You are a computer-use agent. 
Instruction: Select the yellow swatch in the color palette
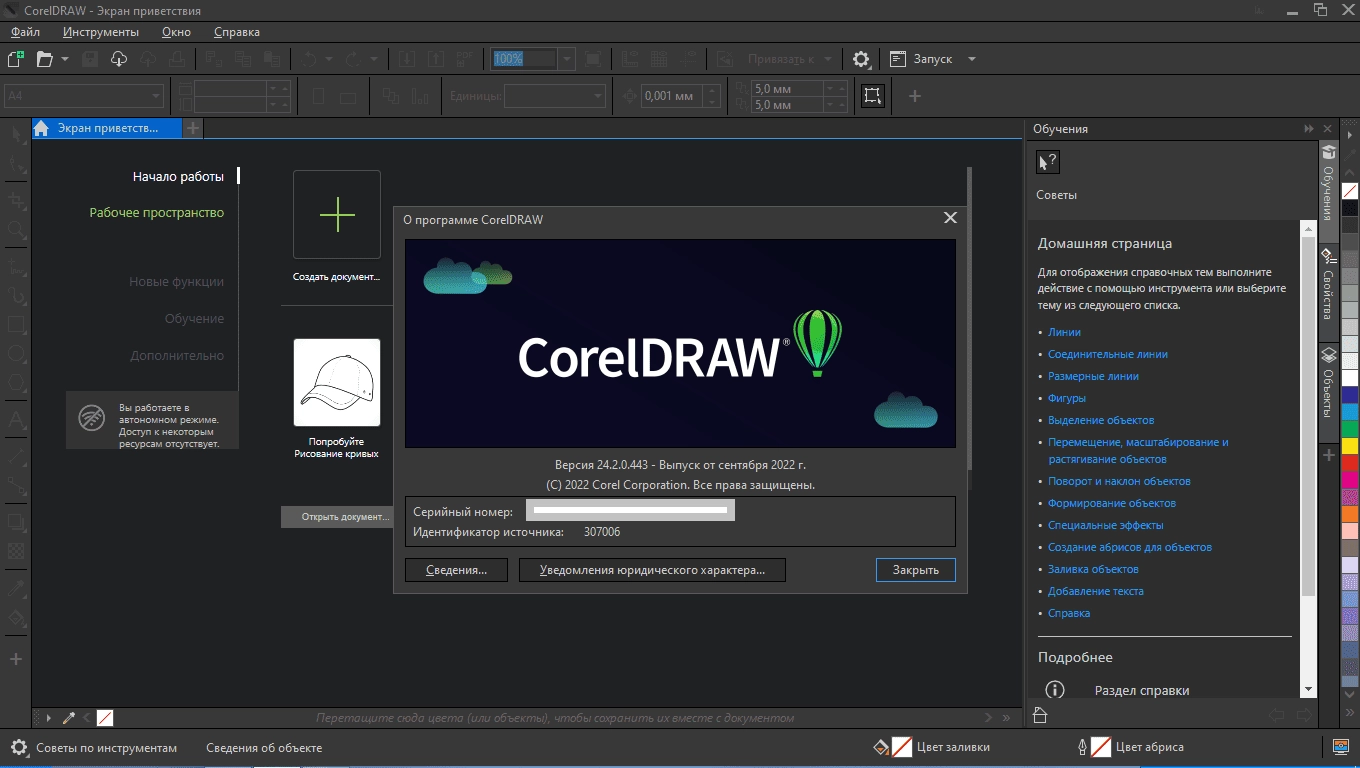point(1350,445)
